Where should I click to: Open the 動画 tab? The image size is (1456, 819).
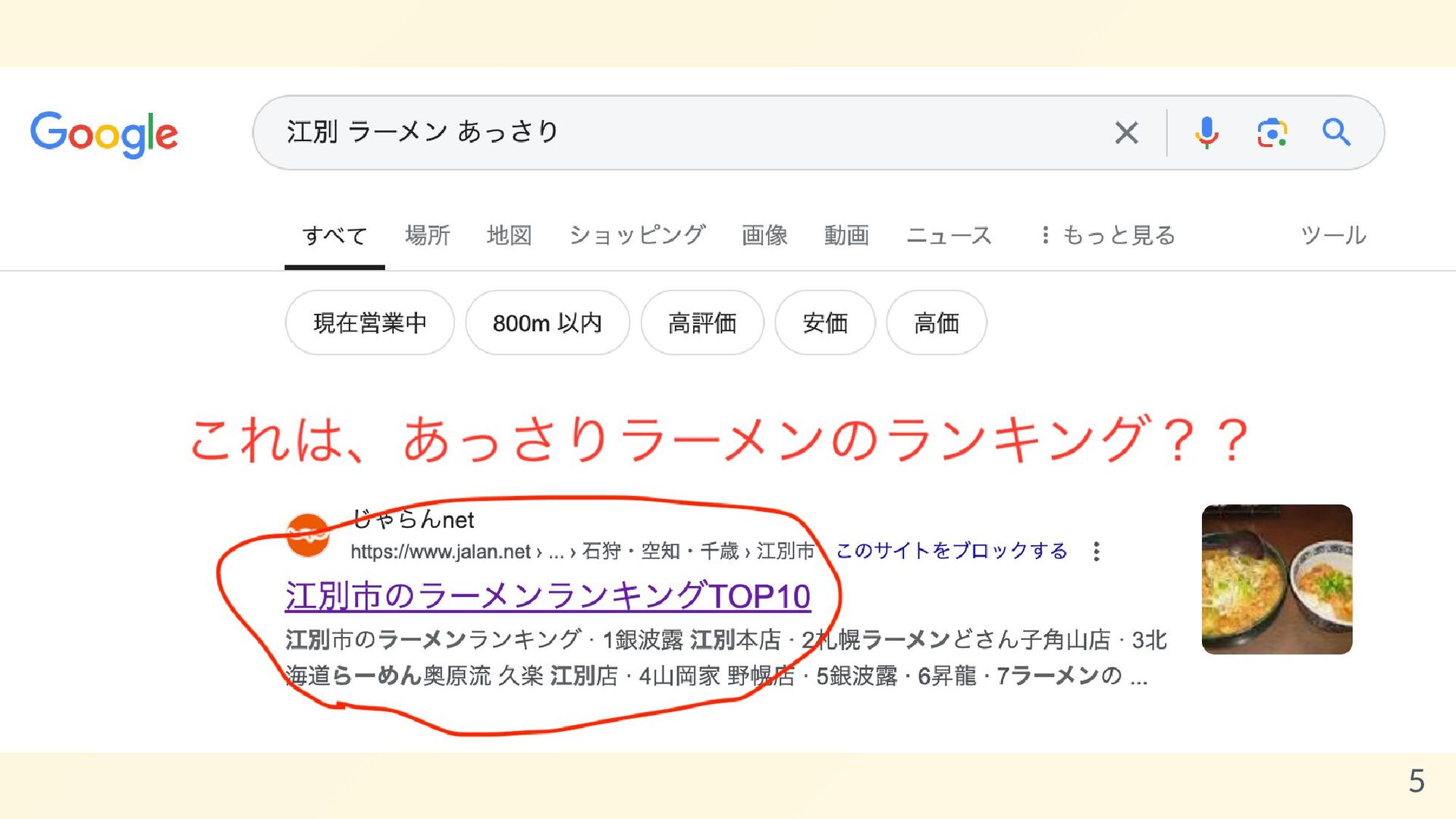[x=846, y=235]
